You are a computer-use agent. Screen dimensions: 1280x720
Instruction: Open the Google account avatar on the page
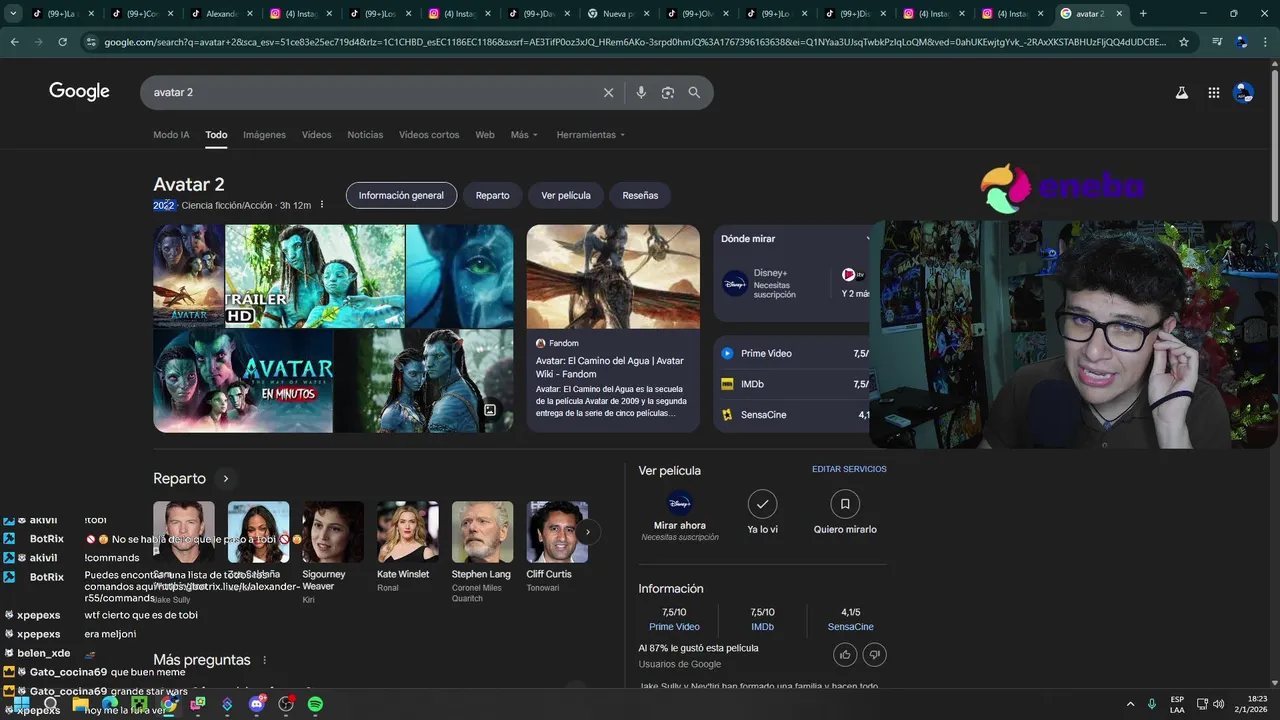tap(1243, 92)
